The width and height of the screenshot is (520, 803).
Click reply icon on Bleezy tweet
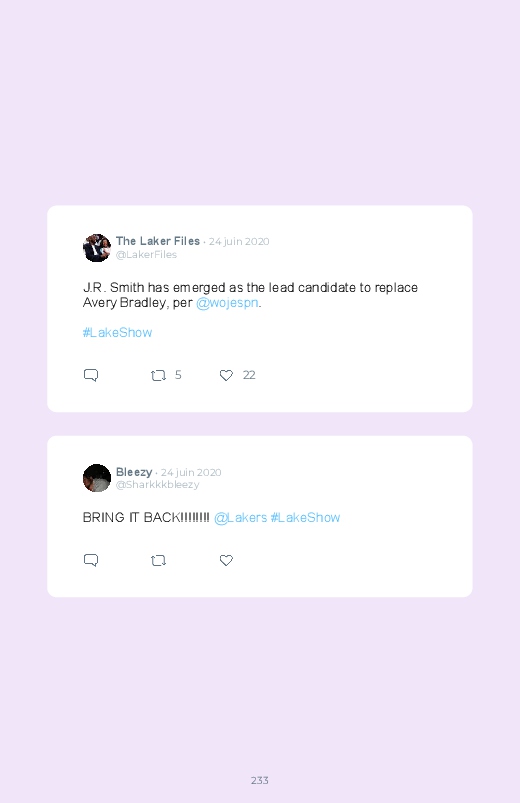pos(91,560)
